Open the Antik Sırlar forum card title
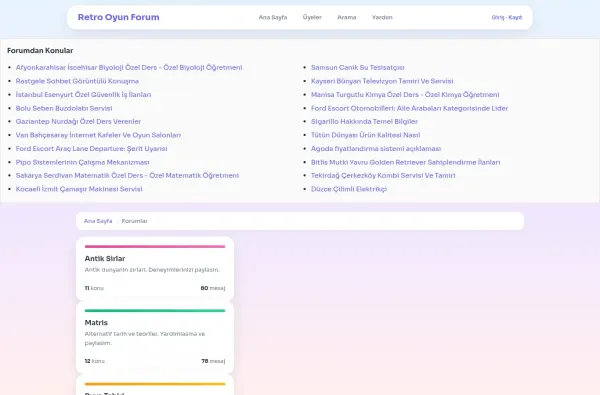 (x=105, y=259)
